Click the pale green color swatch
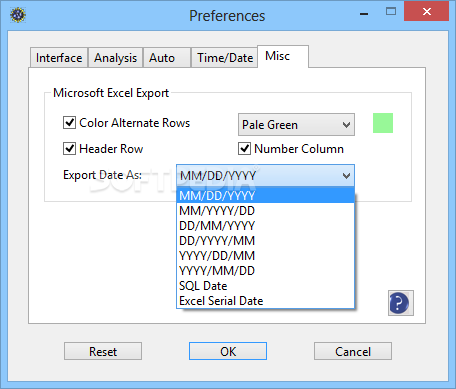This screenshot has height=389, width=456. coord(383,123)
